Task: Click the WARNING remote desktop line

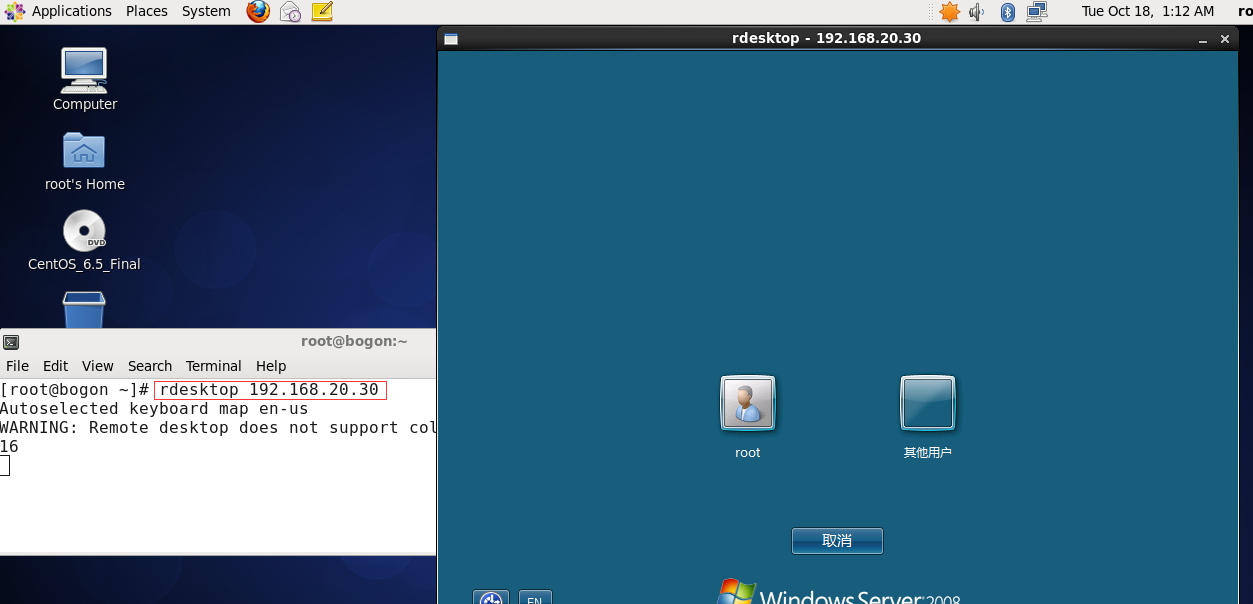Action: (218, 428)
